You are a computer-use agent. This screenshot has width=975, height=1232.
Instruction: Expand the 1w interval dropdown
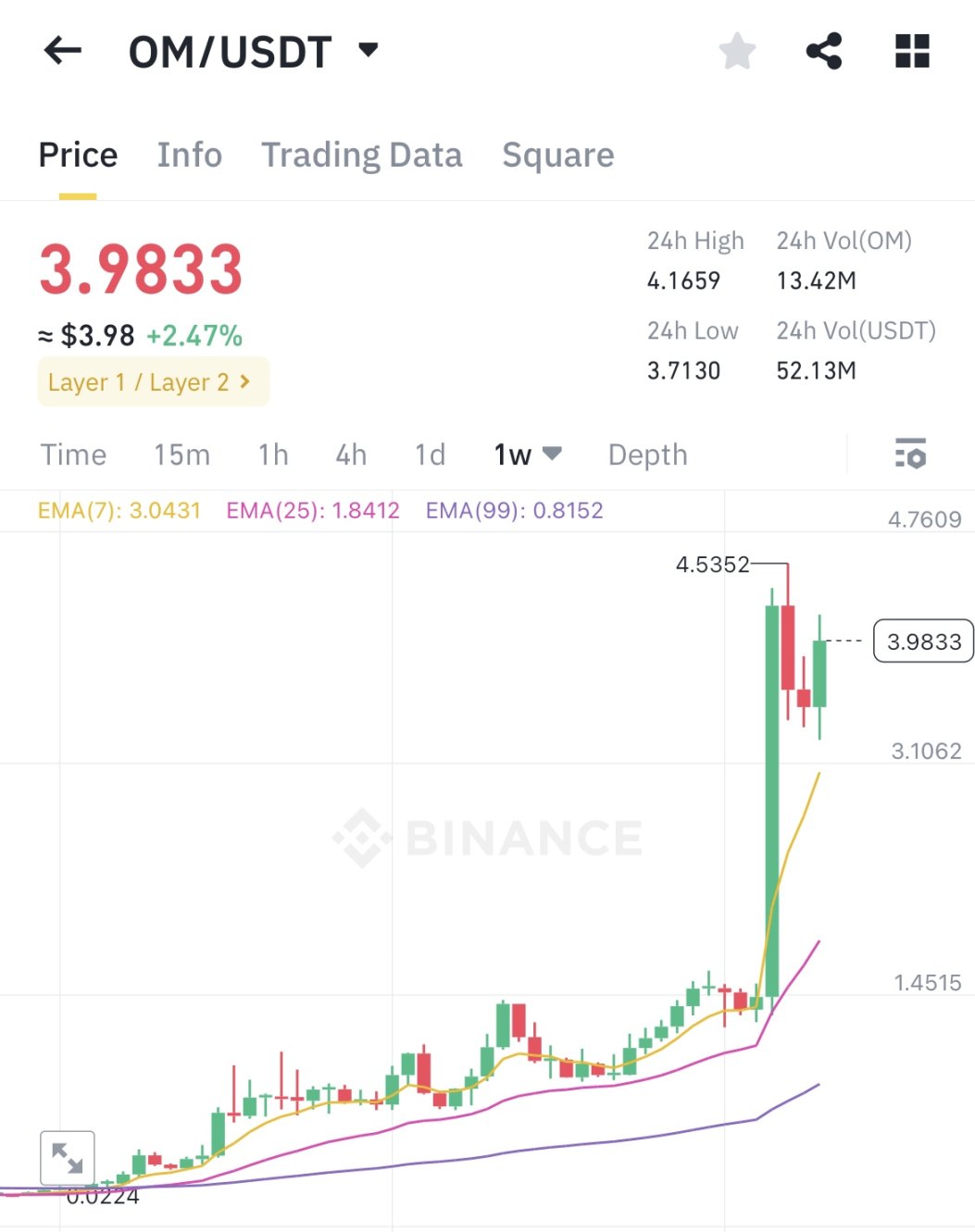[x=552, y=454]
